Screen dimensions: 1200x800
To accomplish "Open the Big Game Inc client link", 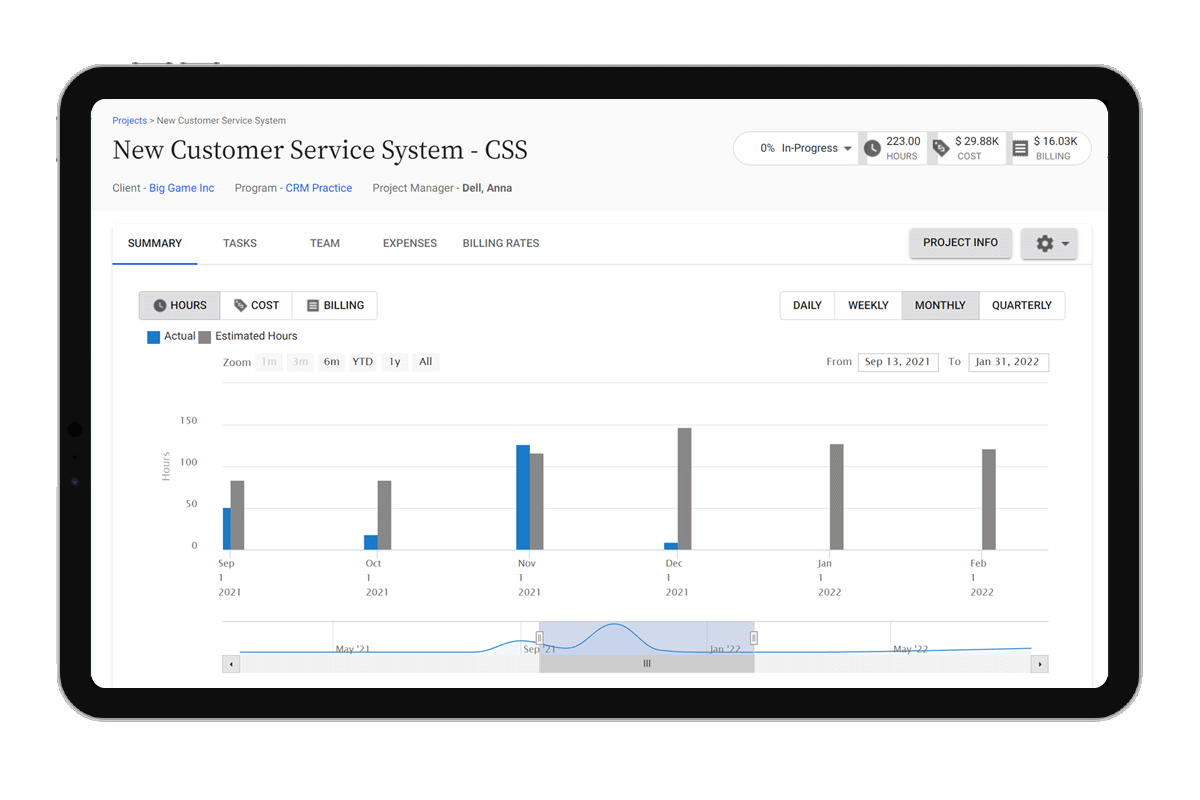I will tap(182, 188).
